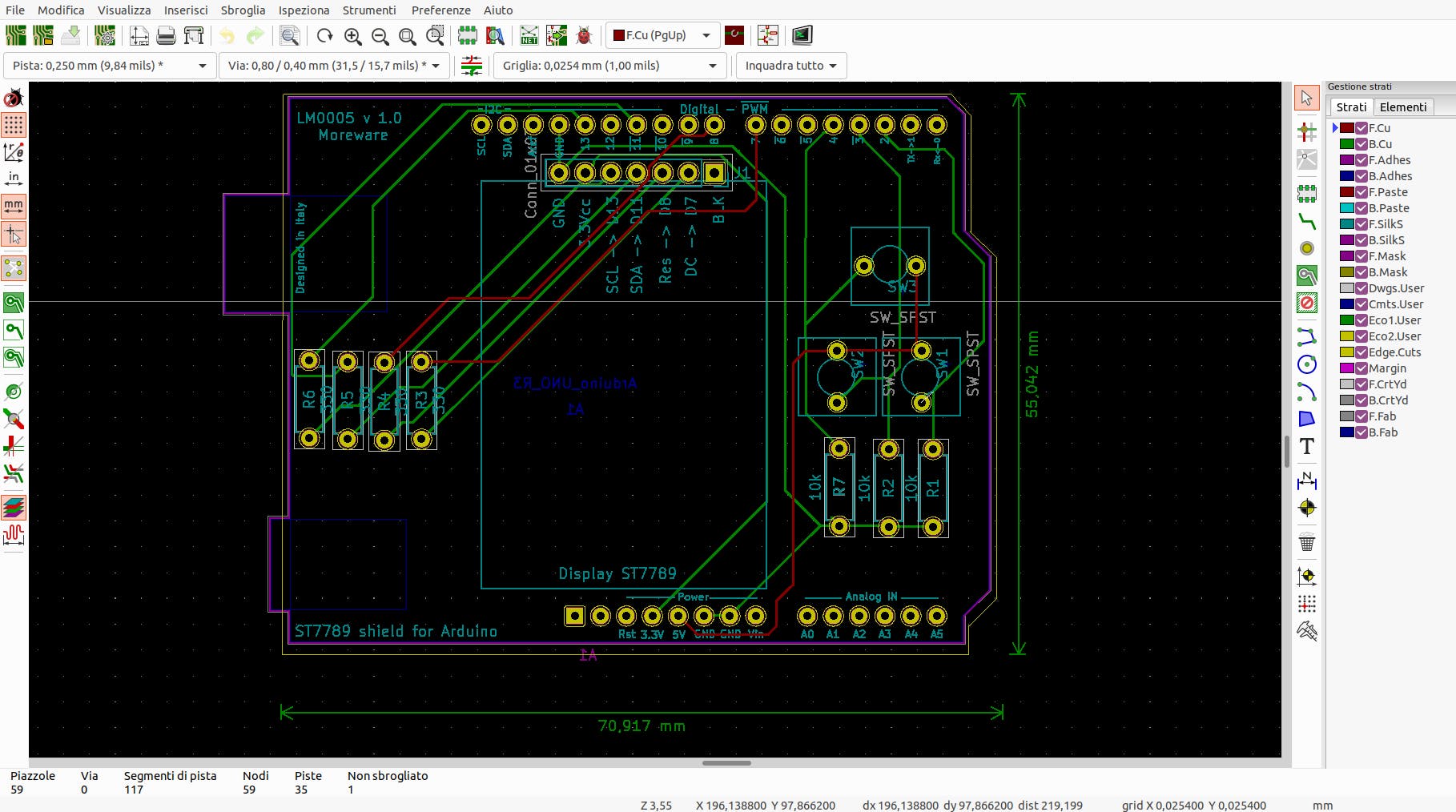The width and height of the screenshot is (1456, 812).
Task: Load the netlist with NET icon
Action: coord(529,35)
